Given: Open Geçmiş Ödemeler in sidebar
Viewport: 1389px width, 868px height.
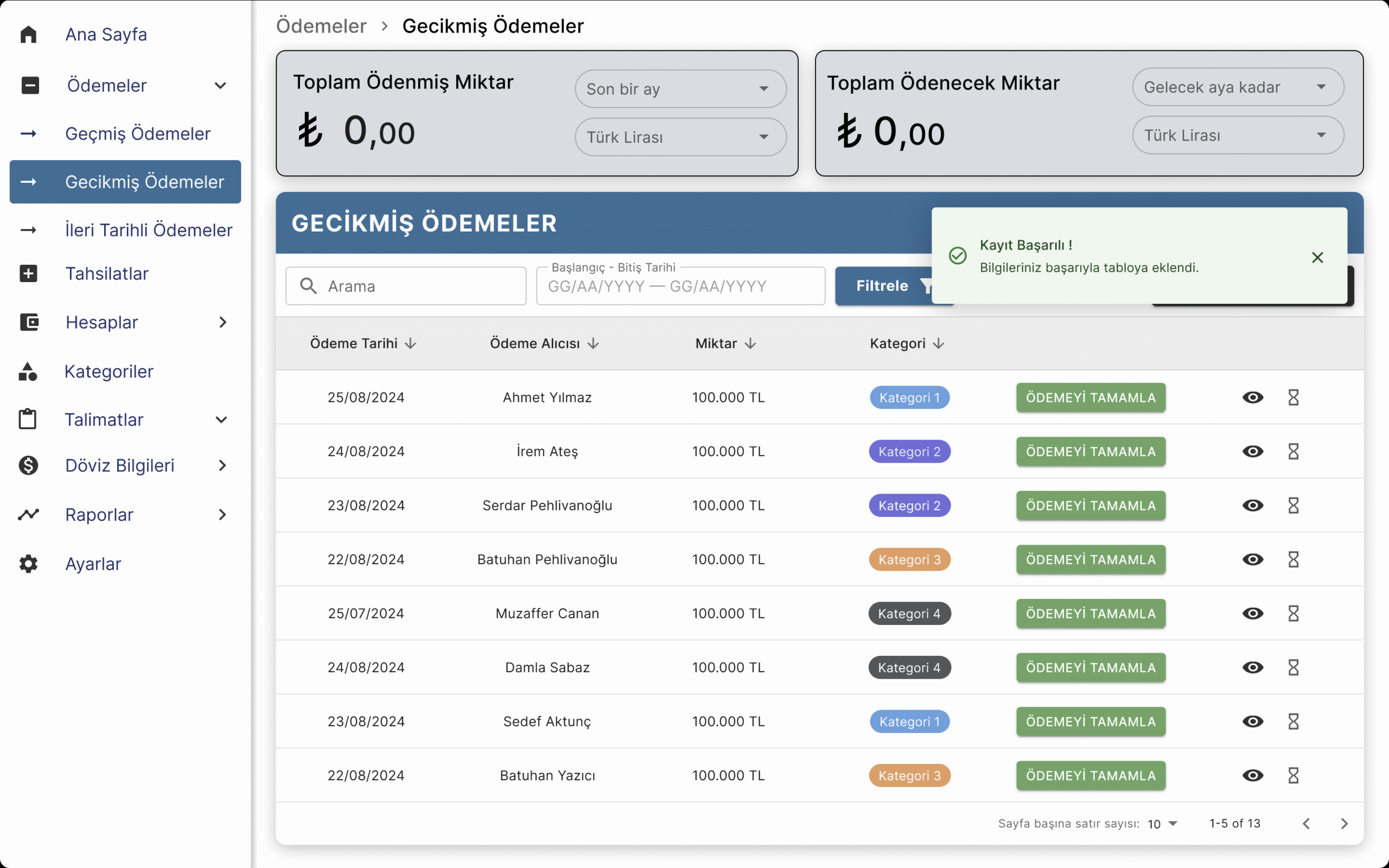Looking at the screenshot, I should tap(138, 134).
